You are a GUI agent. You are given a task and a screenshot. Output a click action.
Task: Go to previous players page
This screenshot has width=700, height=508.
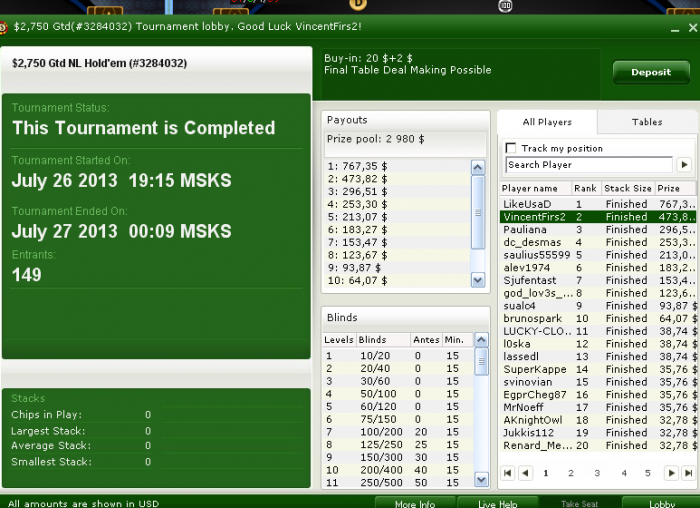(525, 473)
